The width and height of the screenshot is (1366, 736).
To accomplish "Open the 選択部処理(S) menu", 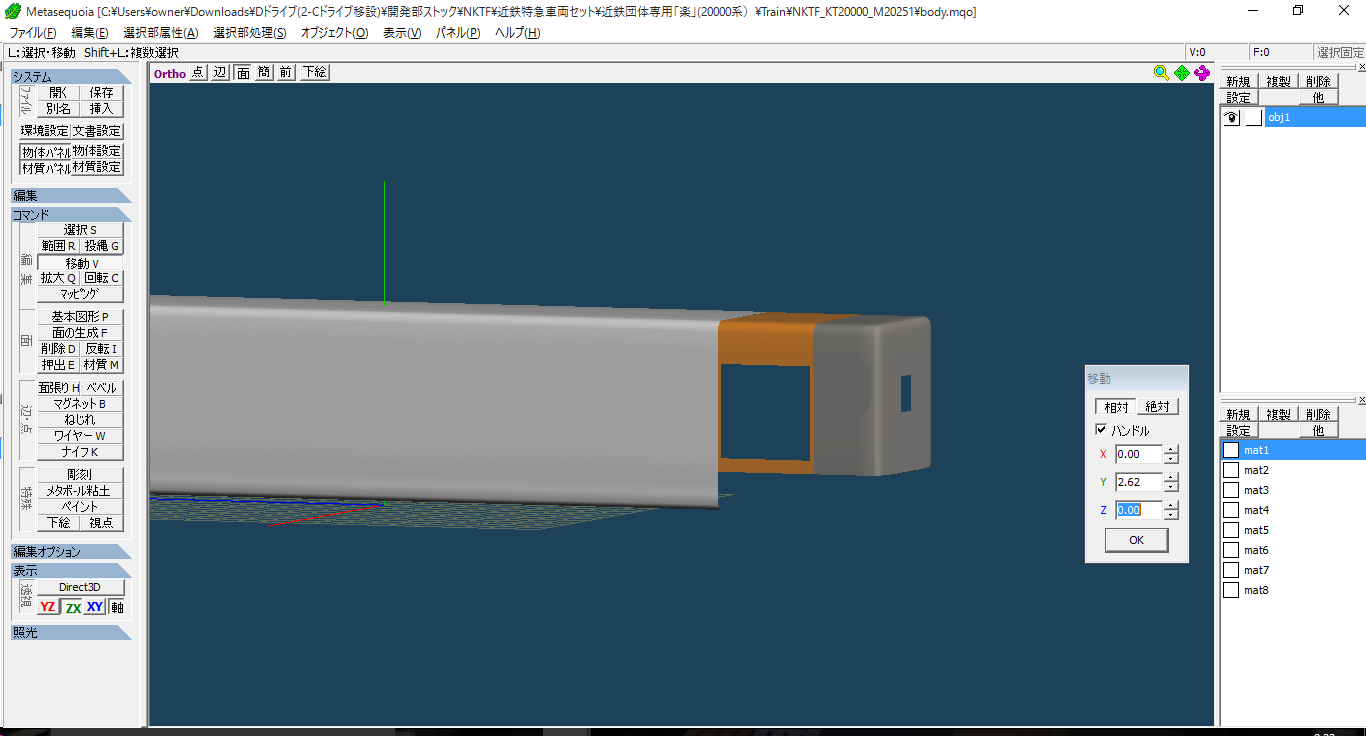I will click(249, 32).
